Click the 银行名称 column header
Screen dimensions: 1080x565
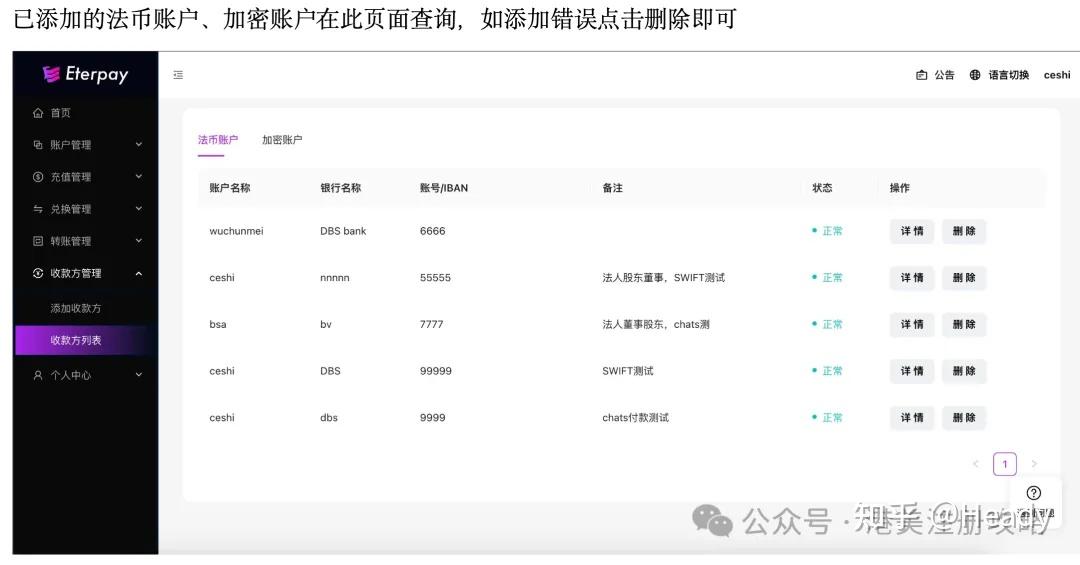(340, 187)
